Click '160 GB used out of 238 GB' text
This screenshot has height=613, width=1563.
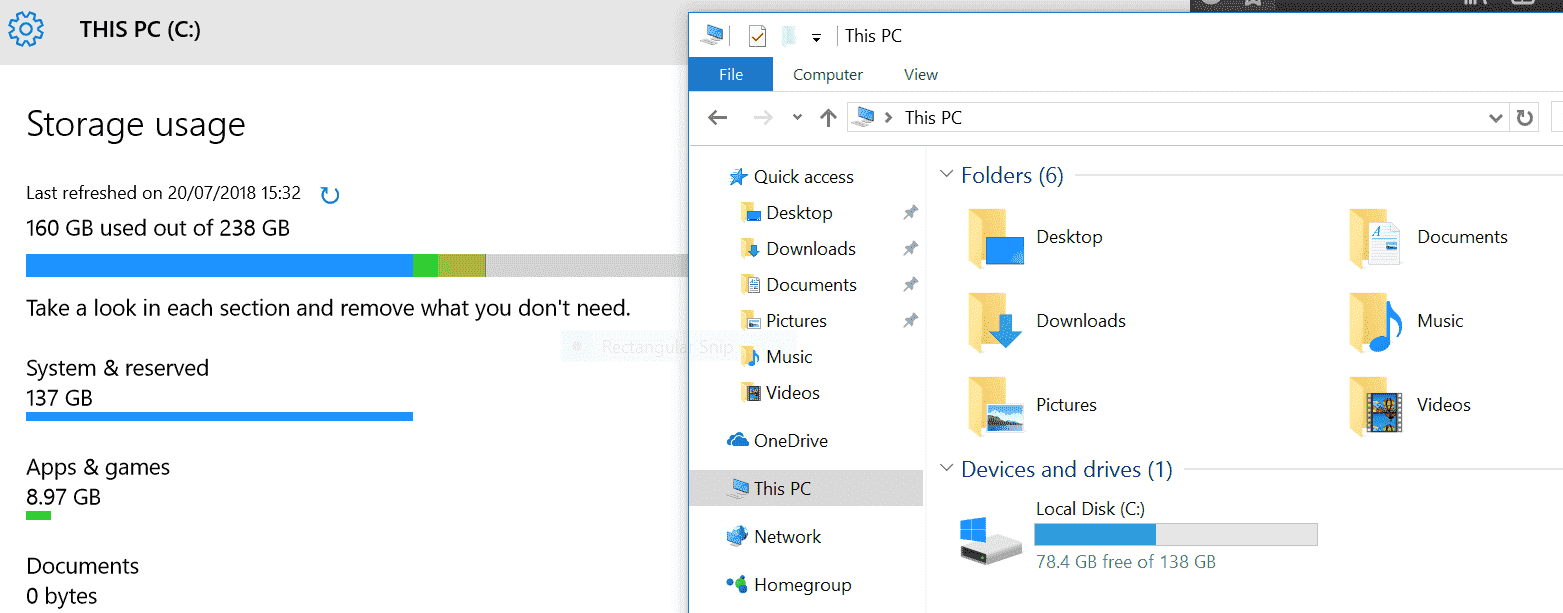(x=158, y=228)
